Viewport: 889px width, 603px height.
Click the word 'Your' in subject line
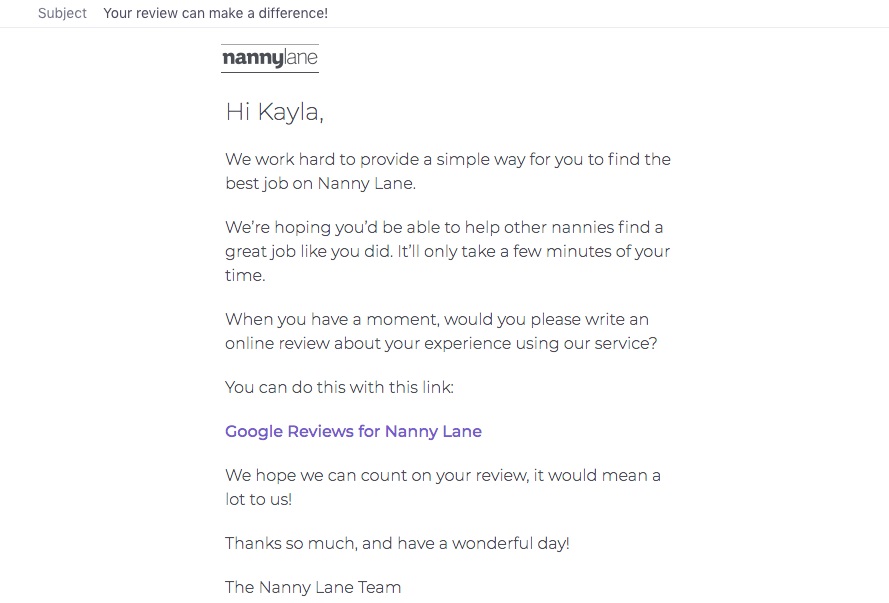[x=117, y=13]
